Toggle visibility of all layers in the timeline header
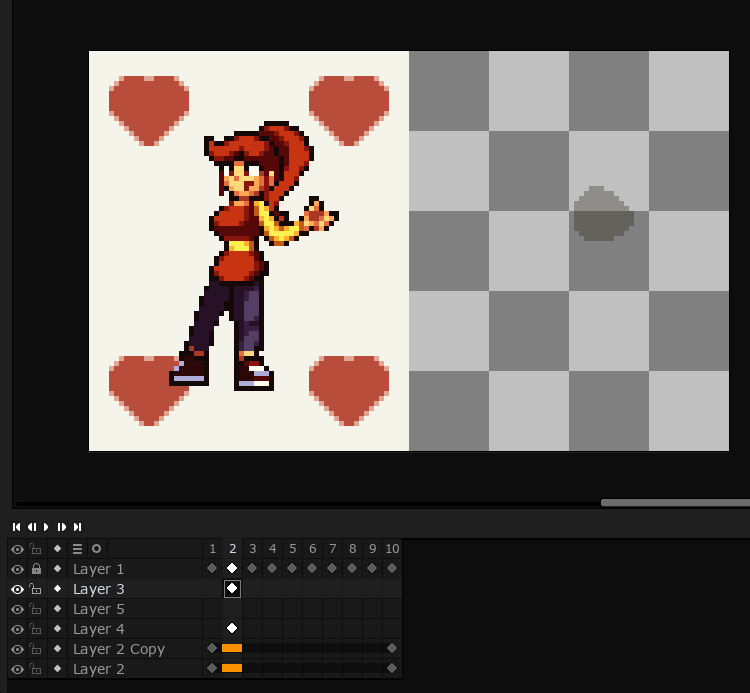 coord(17,549)
